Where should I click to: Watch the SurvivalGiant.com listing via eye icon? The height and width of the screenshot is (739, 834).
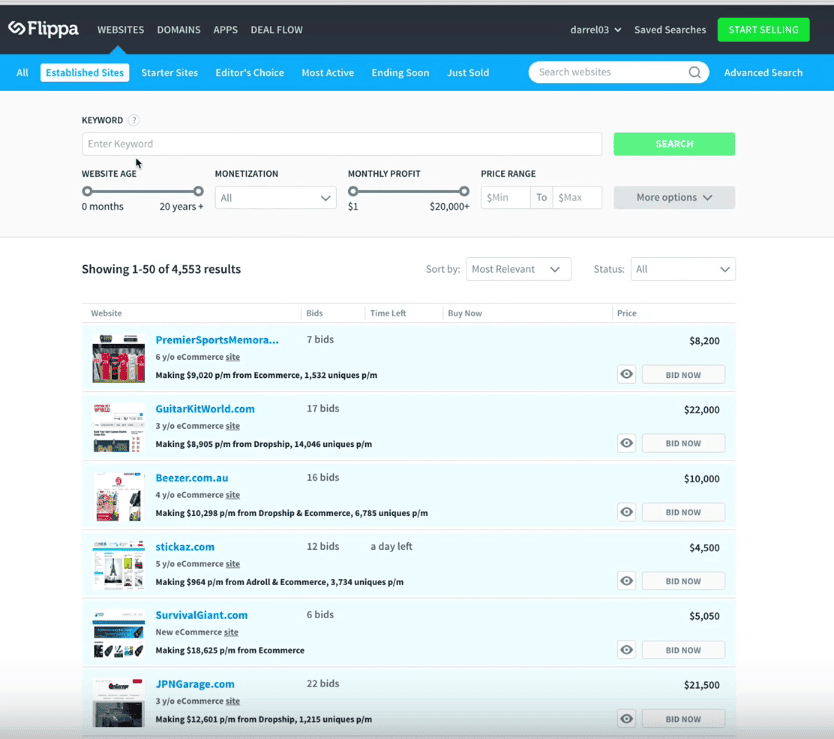[x=627, y=650]
